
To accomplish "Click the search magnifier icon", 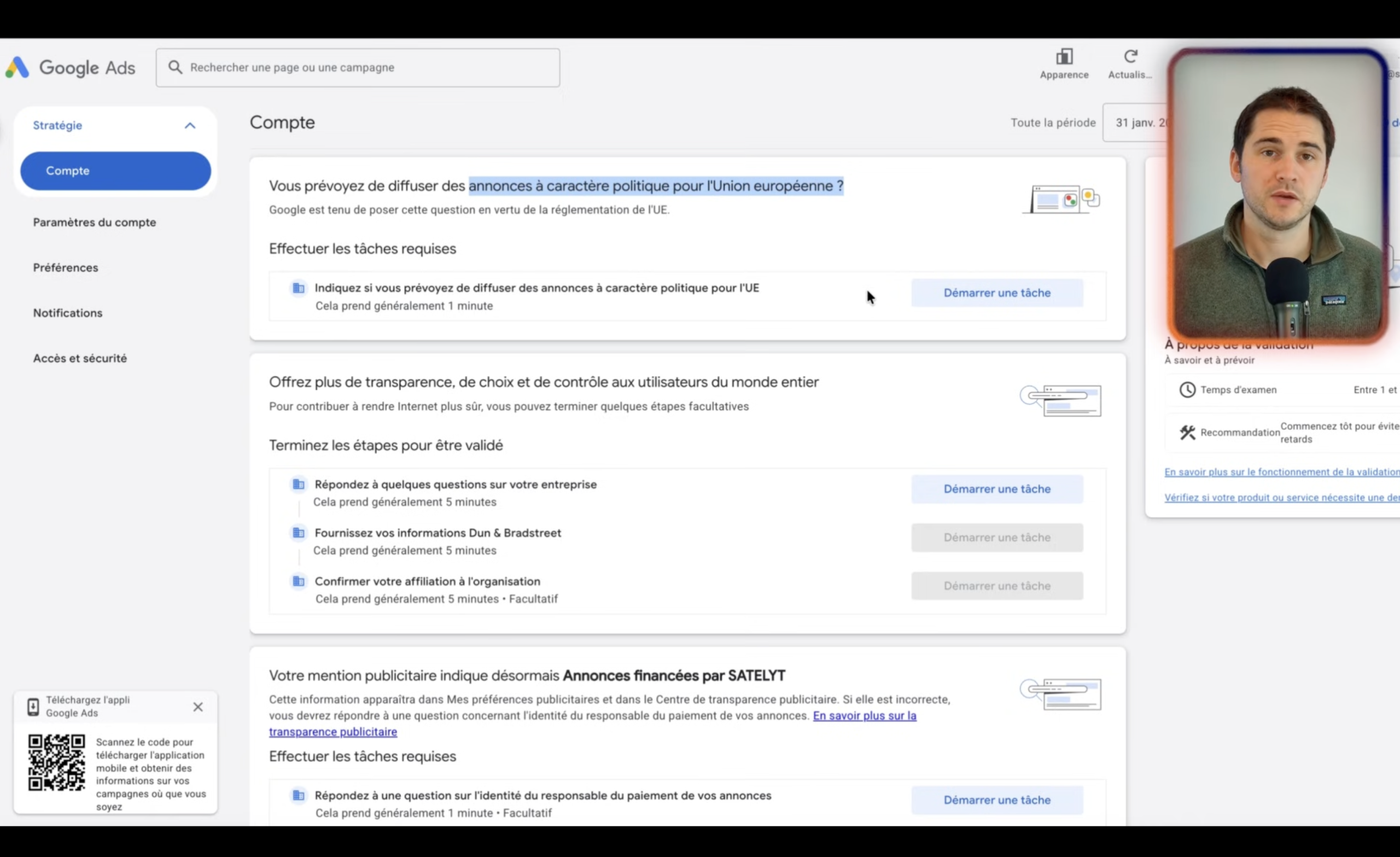I will (176, 68).
